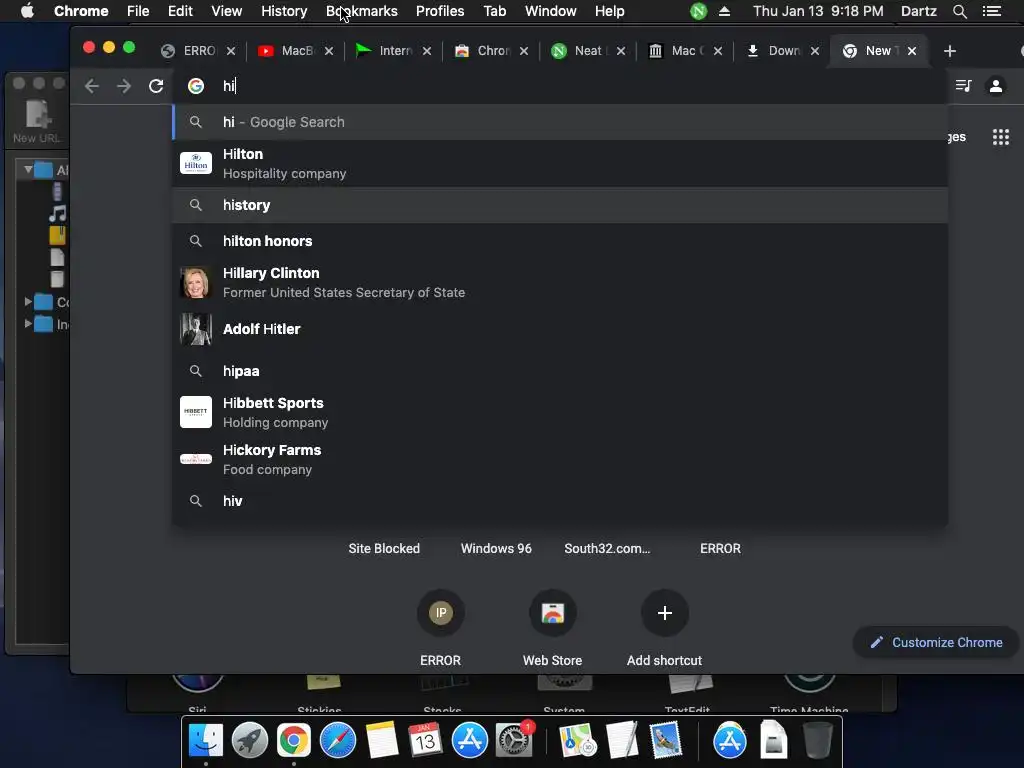Close the MacB YouTube tab
The height and width of the screenshot is (768, 1024).
(328, 51)
